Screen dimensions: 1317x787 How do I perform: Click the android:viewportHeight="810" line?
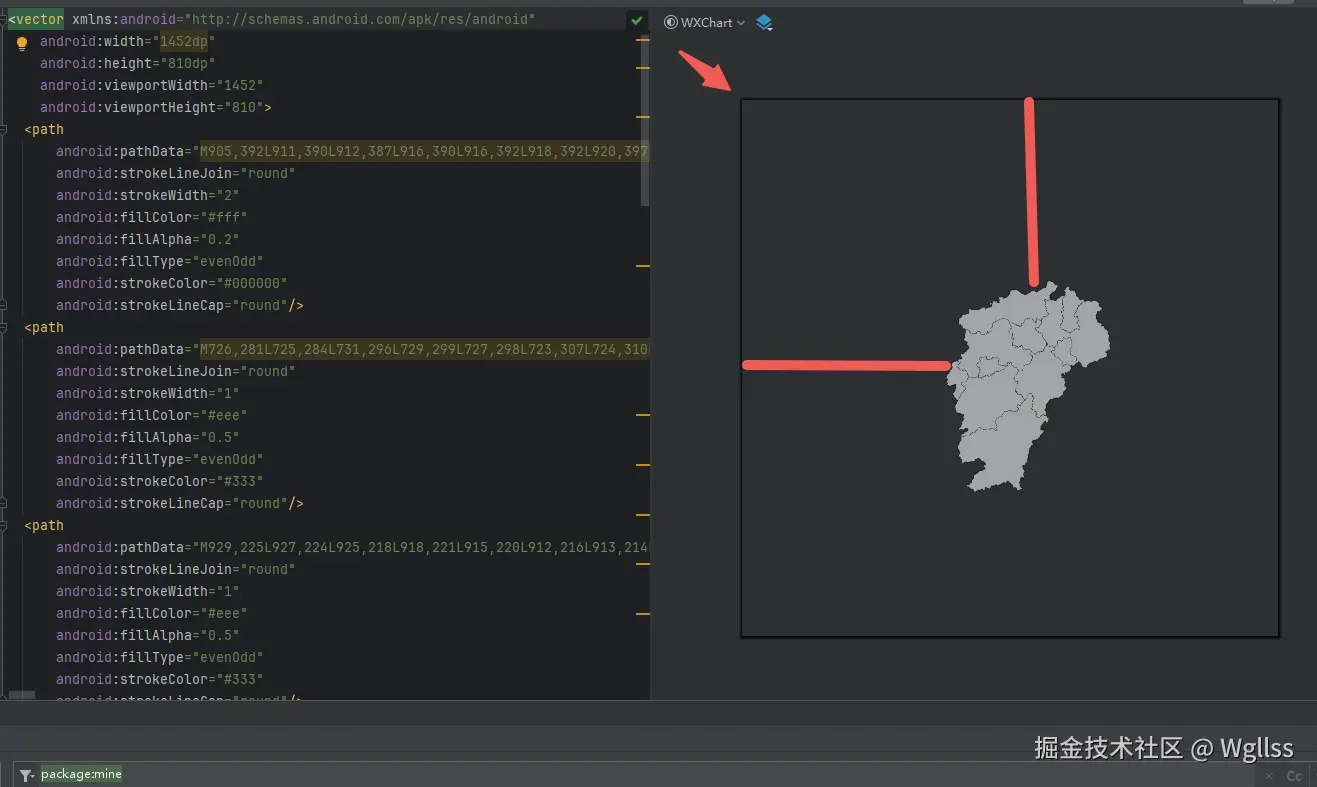pyautogui.click(x=156, y=107)
